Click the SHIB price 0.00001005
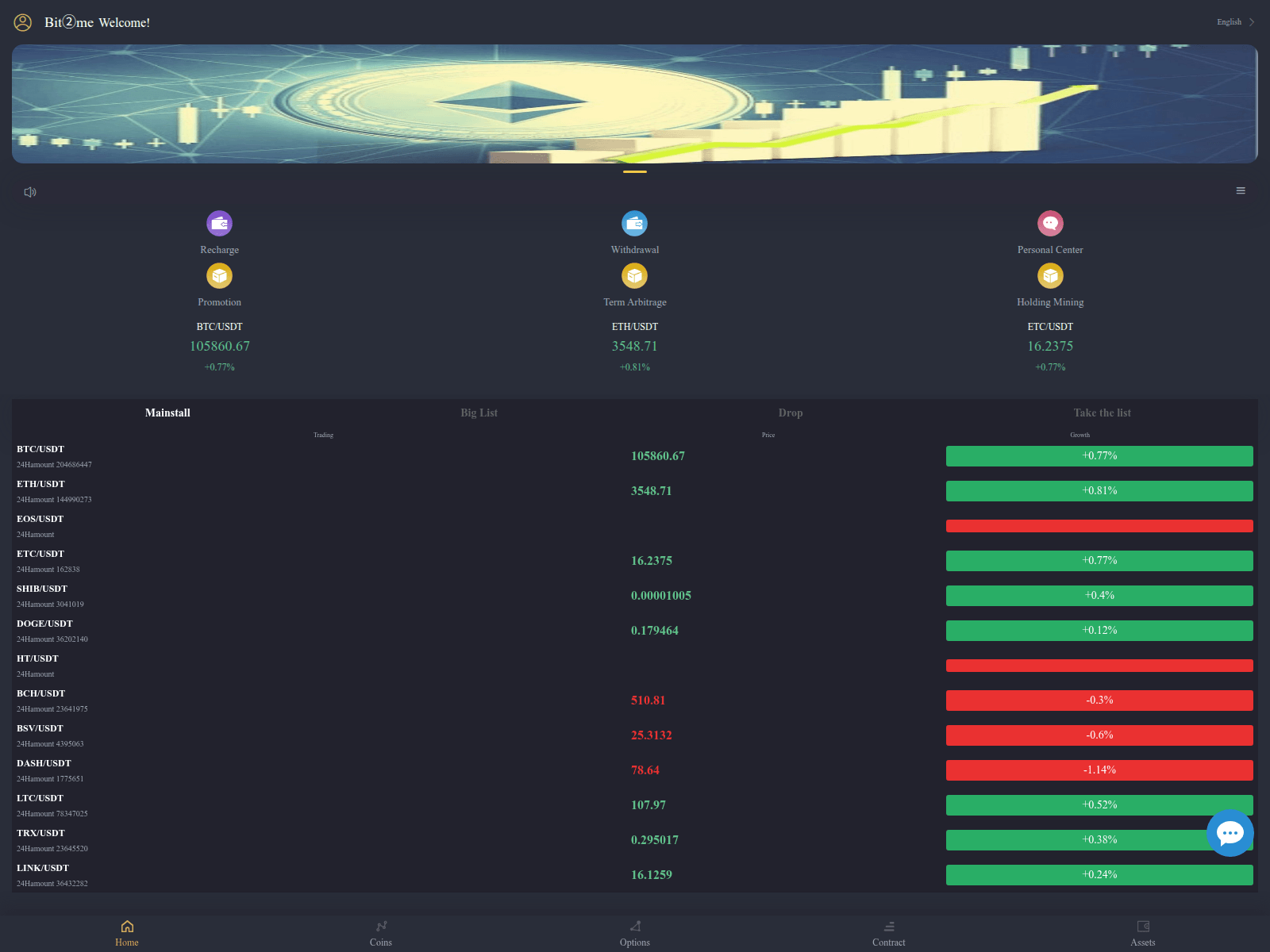The width and height of the screenshot is (1270, 952). (x=661, y=596)
